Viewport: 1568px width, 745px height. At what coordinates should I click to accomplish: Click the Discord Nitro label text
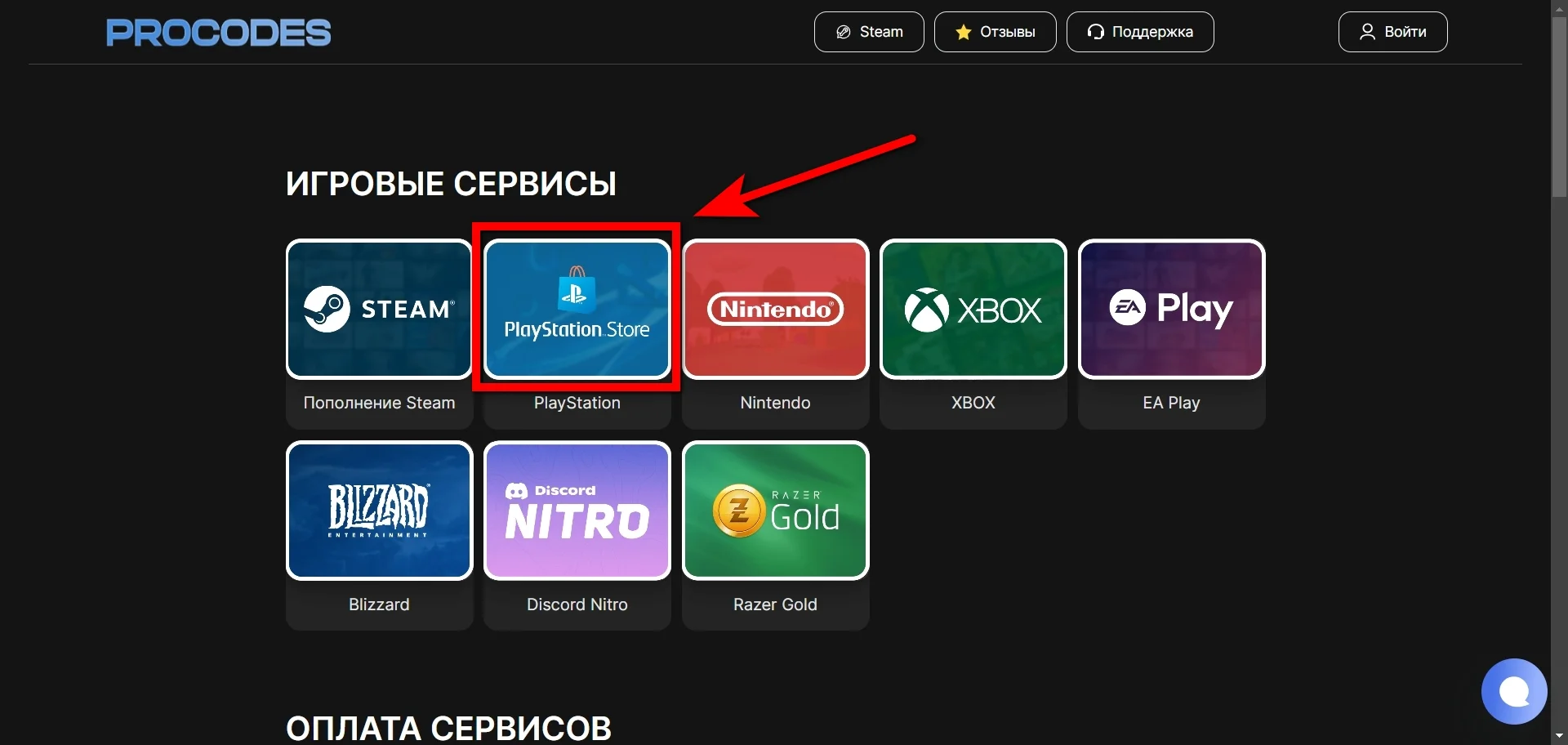(x=577, y=604)
